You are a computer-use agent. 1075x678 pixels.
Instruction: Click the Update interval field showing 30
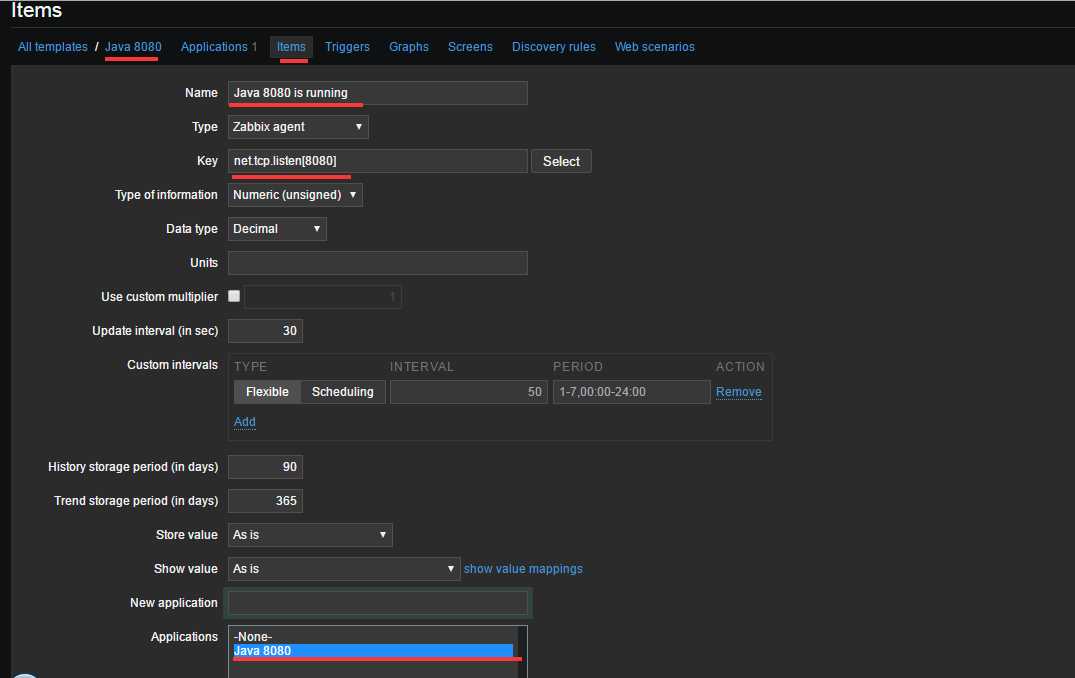point(265,330)
